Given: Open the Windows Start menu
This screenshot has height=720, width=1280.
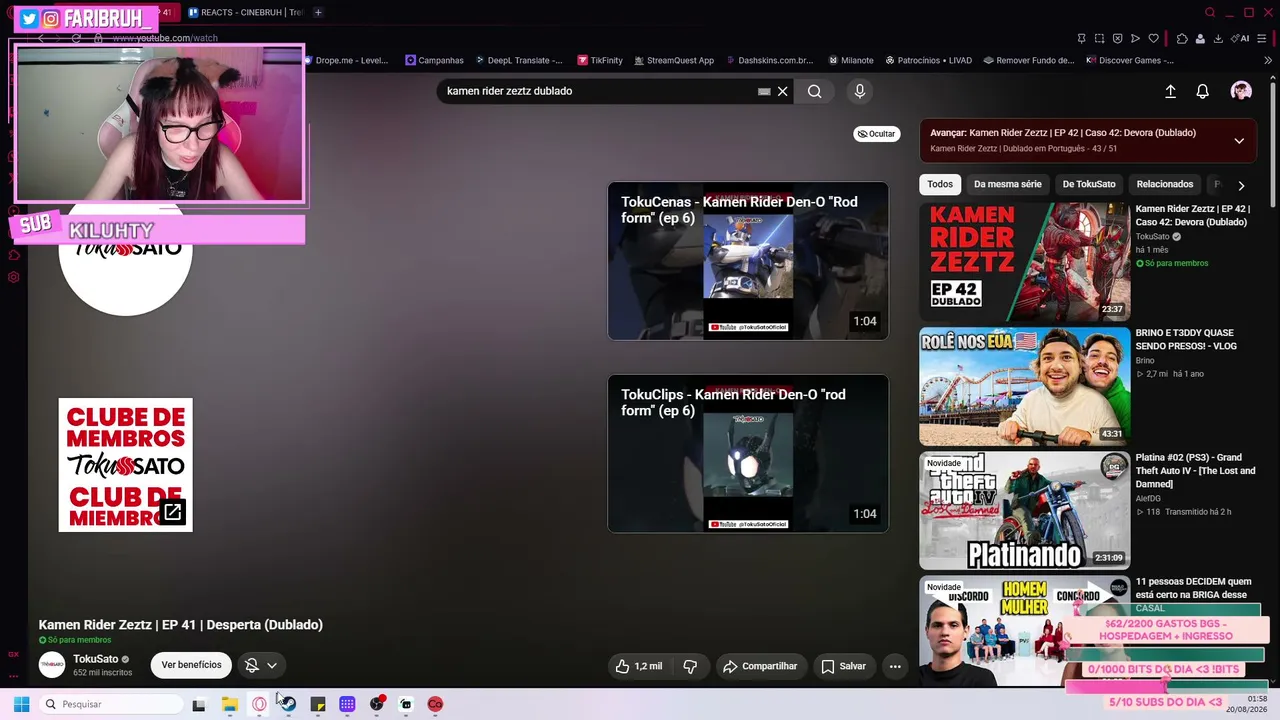Looking at the screenshot, I should pos(21,704).
